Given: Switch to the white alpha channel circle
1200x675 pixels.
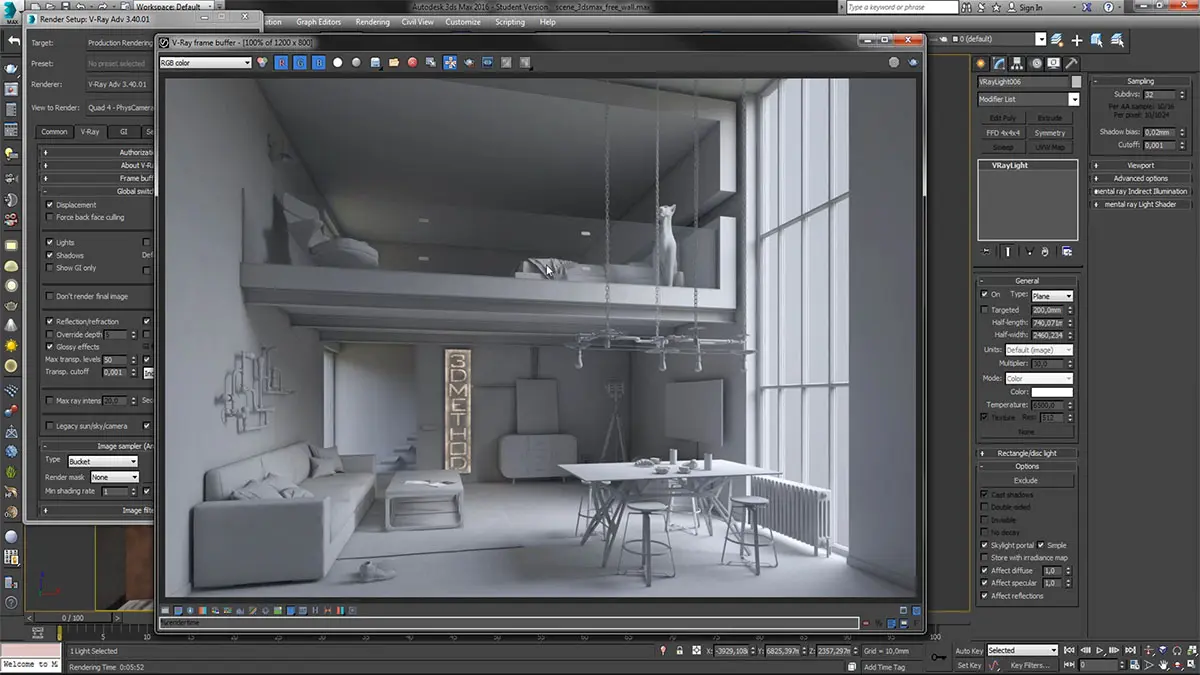Looking at the screenshot, I should tap(337, 62).
